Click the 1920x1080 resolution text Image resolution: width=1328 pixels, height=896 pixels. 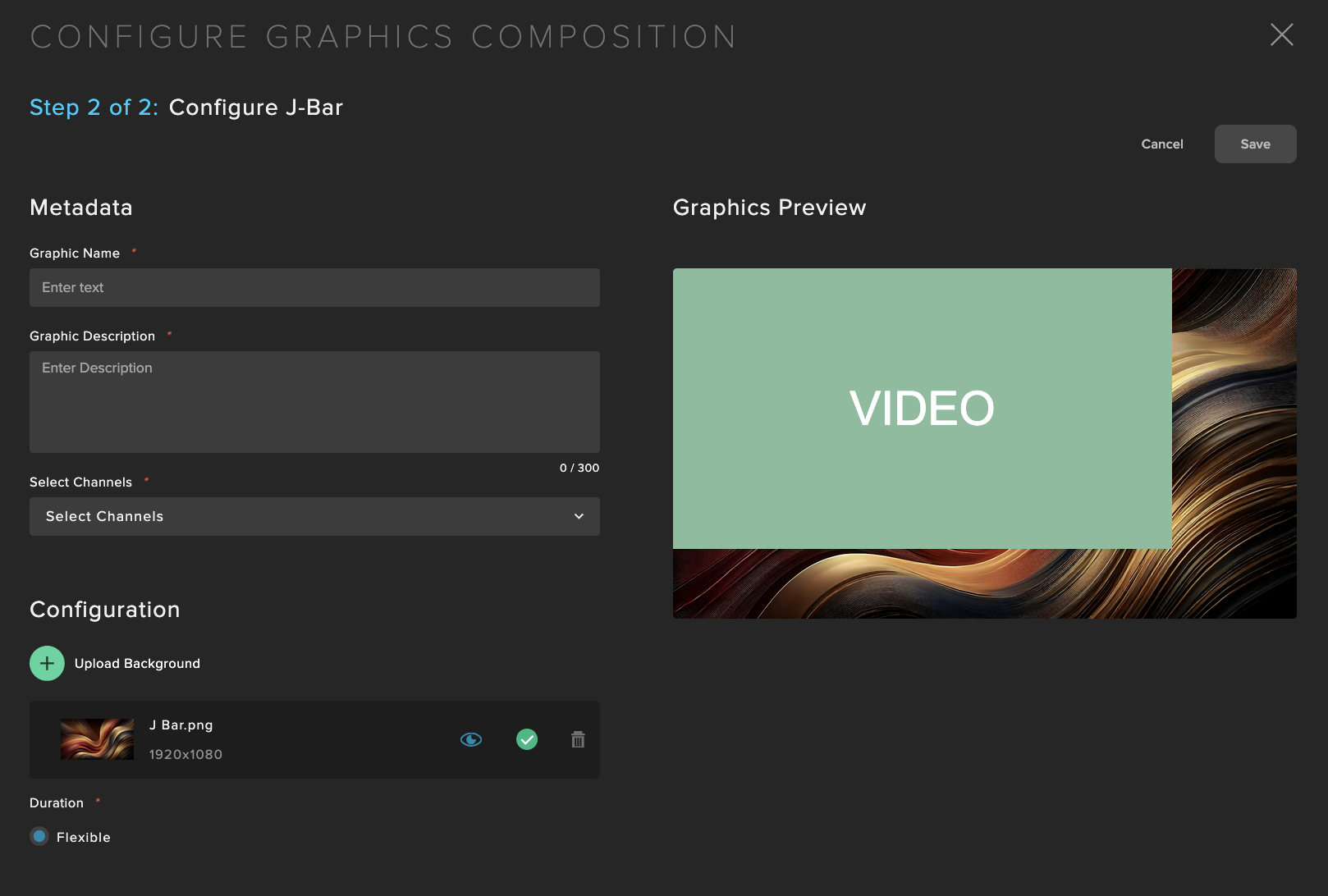pos(185,755)
